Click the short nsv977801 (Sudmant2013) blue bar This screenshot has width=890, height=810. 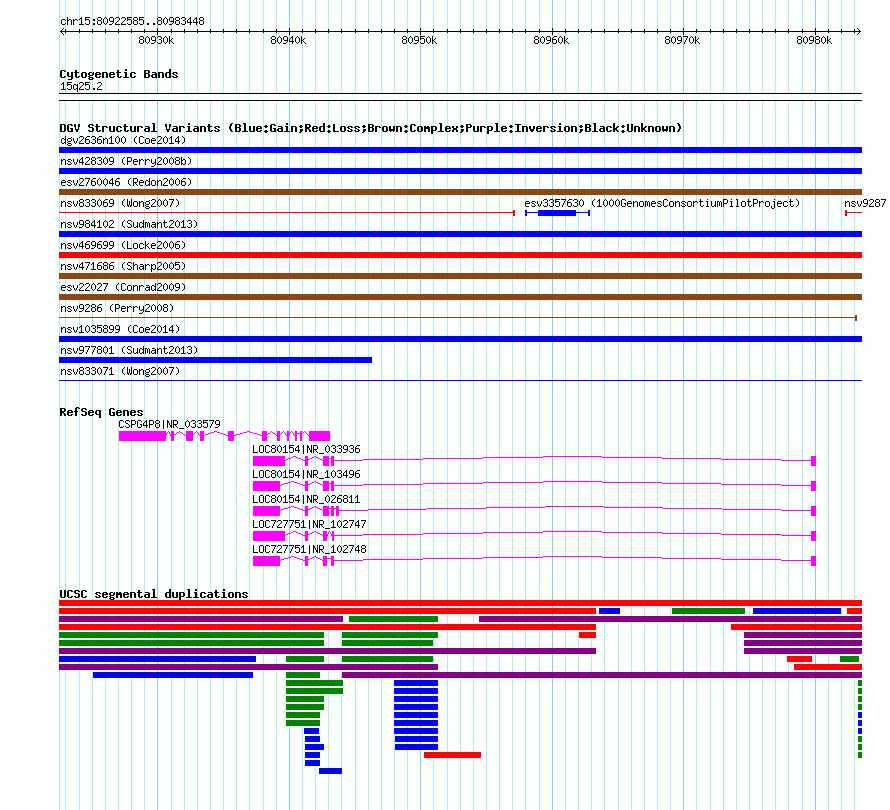(x=216, y=360)
